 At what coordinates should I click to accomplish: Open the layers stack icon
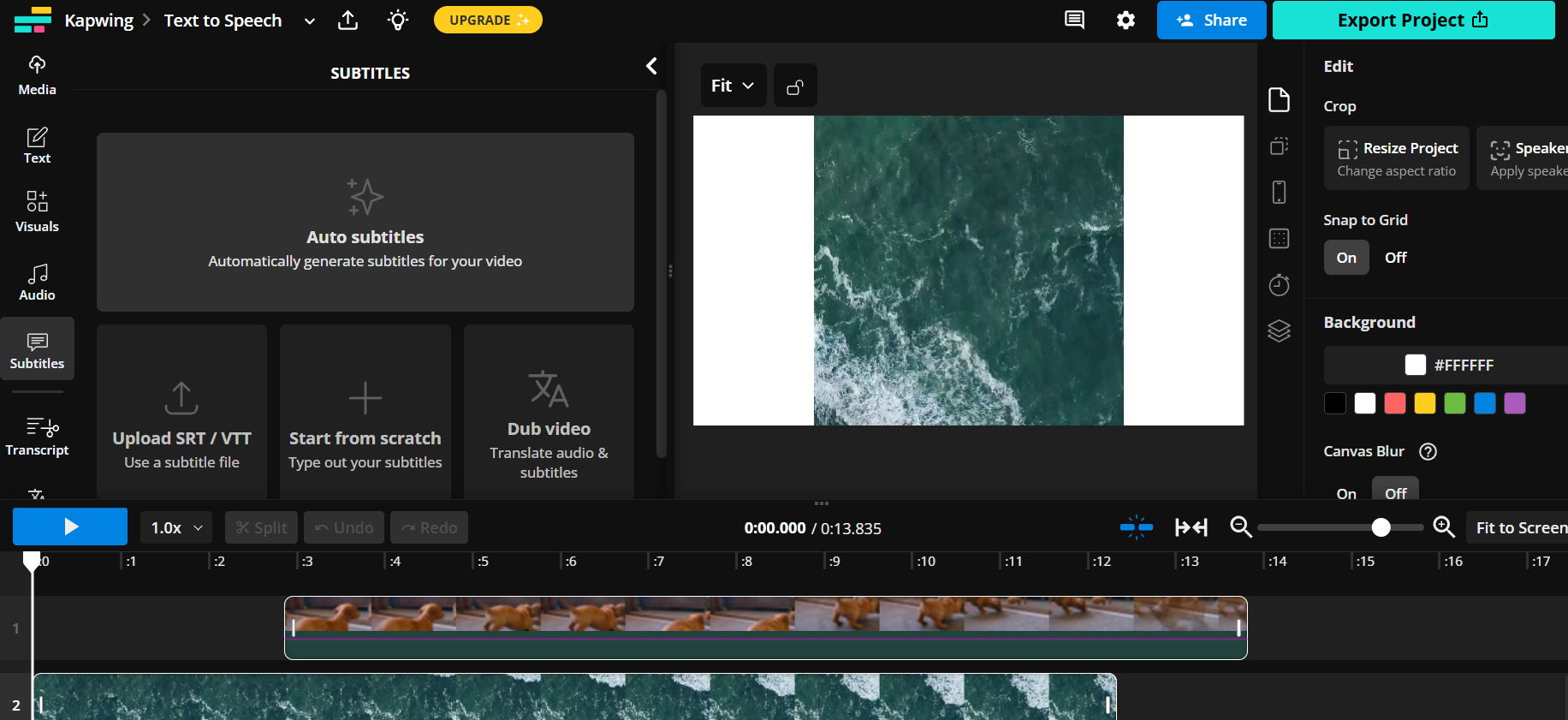coord(1279,330)
